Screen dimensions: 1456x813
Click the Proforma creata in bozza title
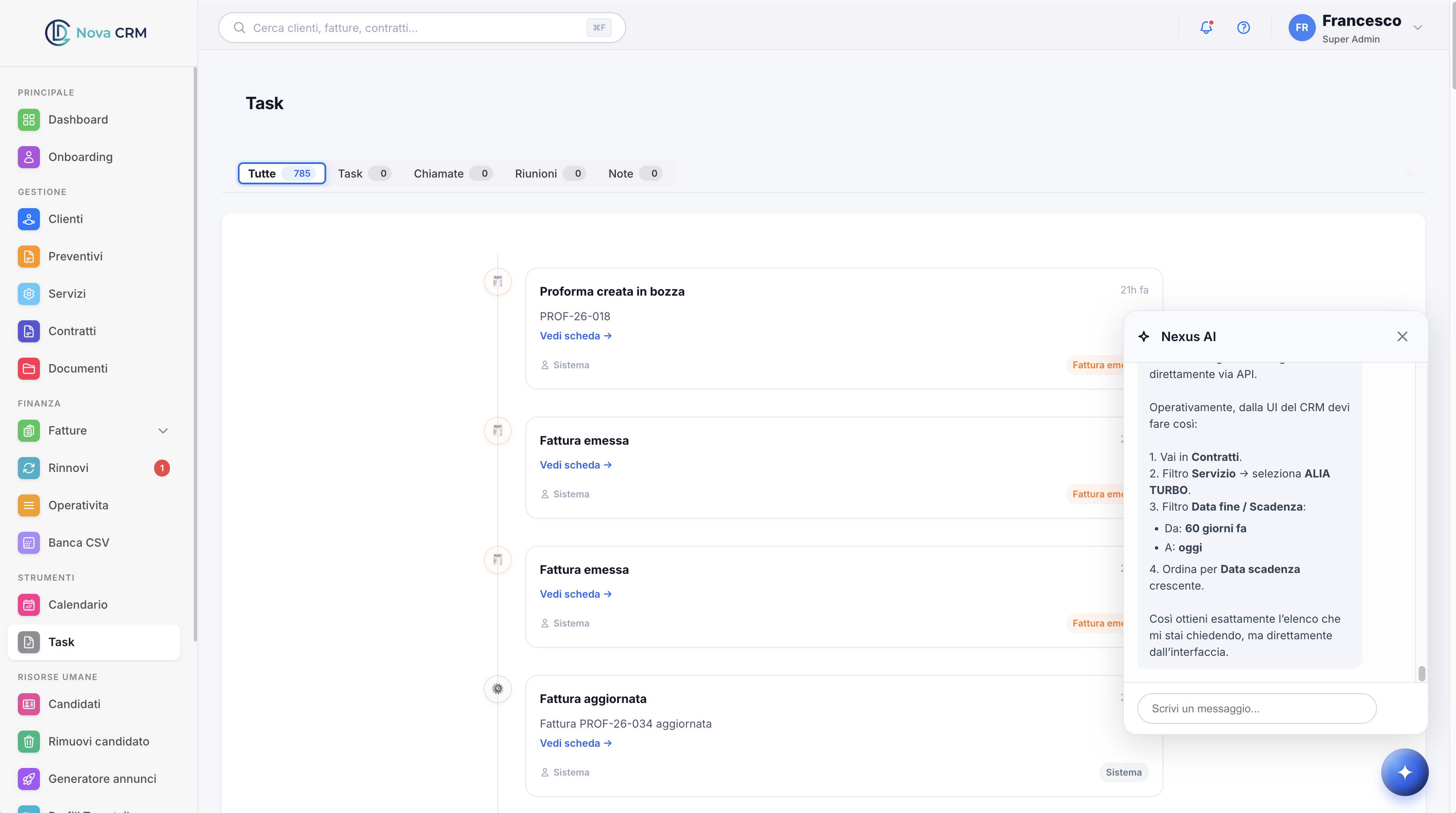click(612, 291)
